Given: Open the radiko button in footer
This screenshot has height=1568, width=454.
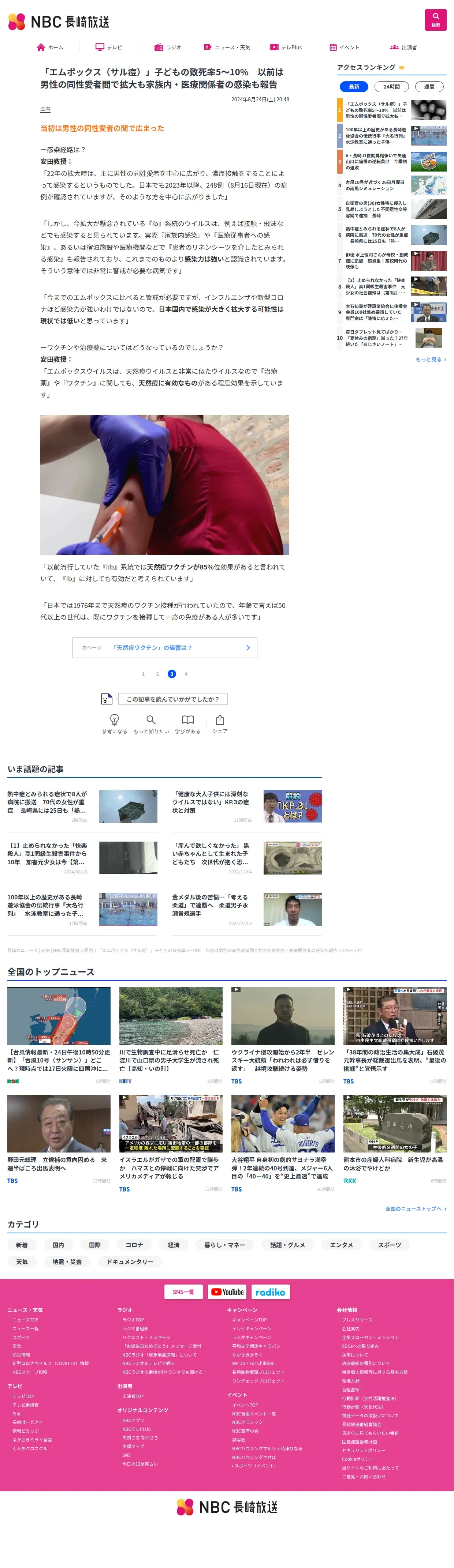Looking at the screenshot, I should pyautogui.click(x=270, y=1291).
